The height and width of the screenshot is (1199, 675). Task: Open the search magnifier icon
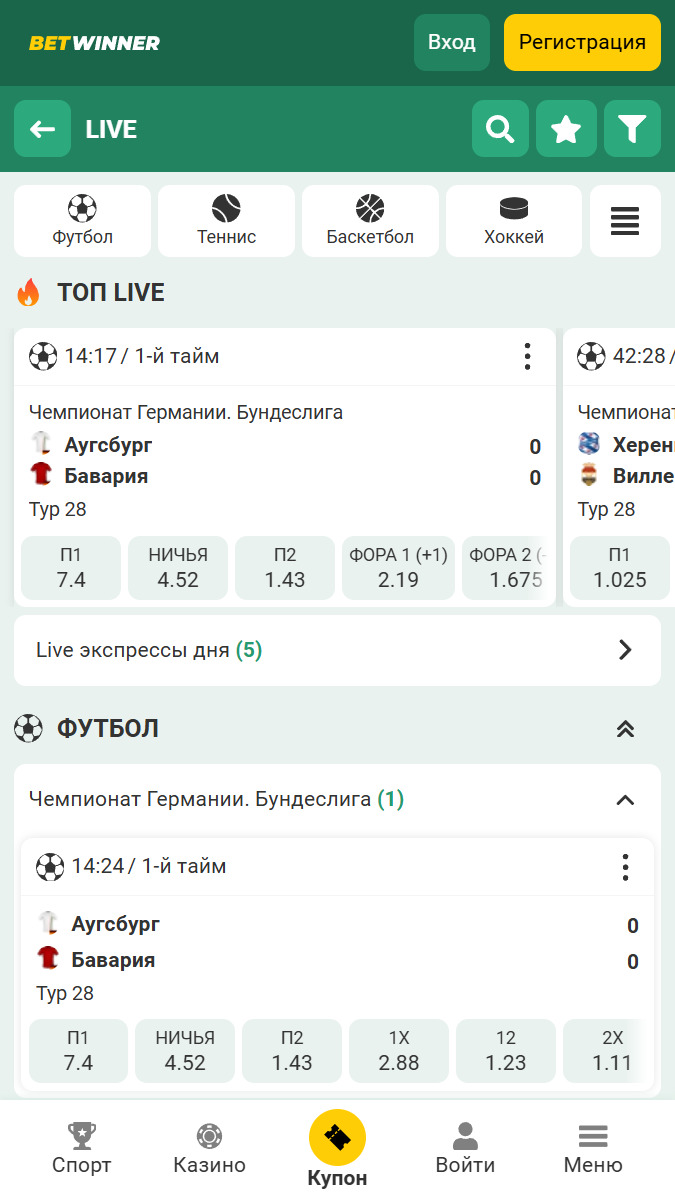500,129
